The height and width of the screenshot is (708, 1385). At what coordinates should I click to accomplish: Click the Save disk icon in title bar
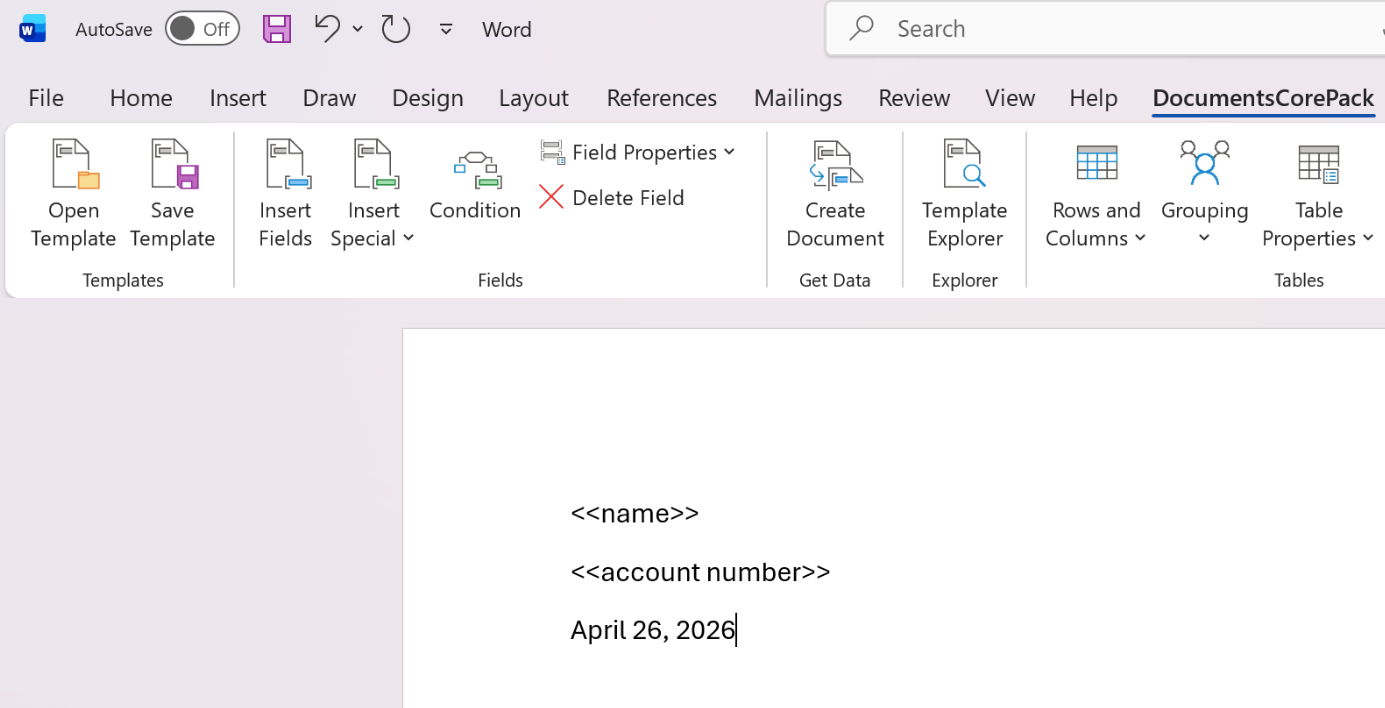277,29
